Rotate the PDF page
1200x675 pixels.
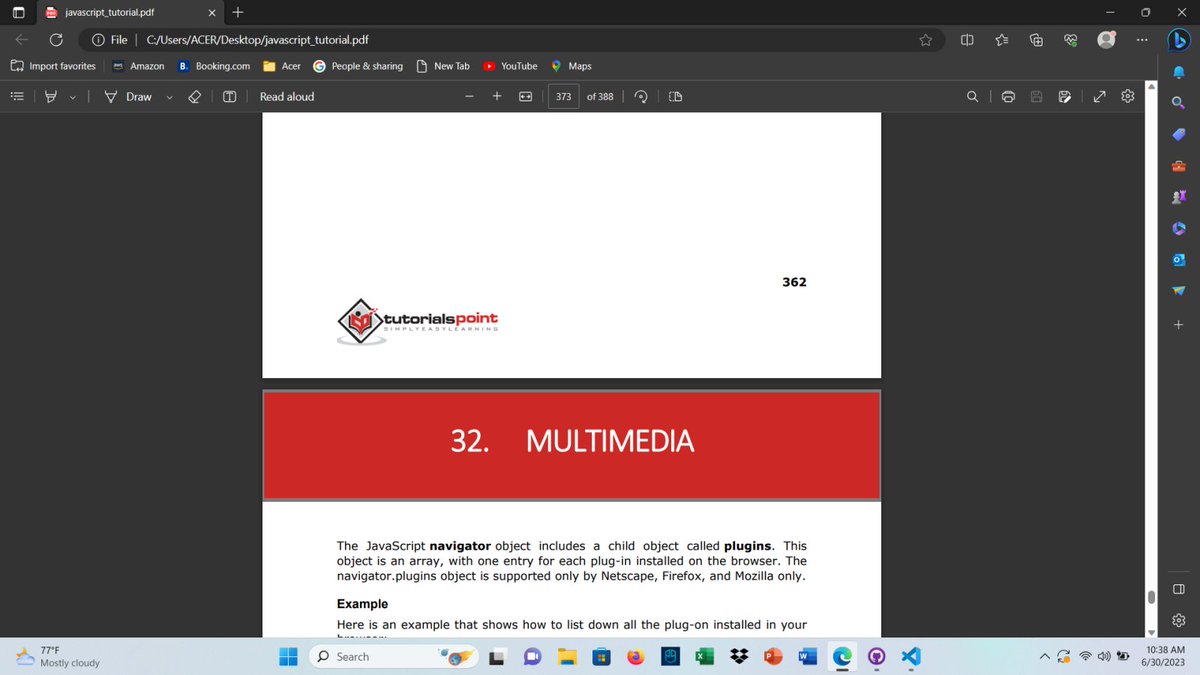[643, 97]
